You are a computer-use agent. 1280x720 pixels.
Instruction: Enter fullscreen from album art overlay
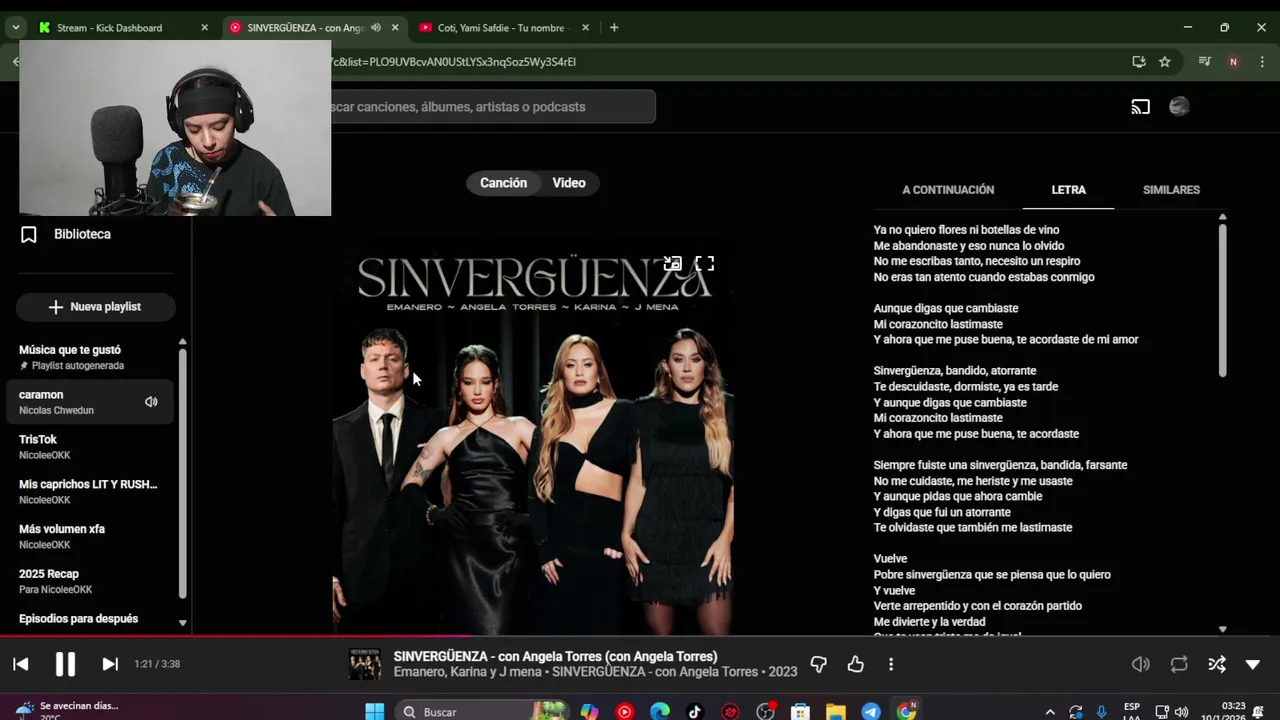click(705, 264)
